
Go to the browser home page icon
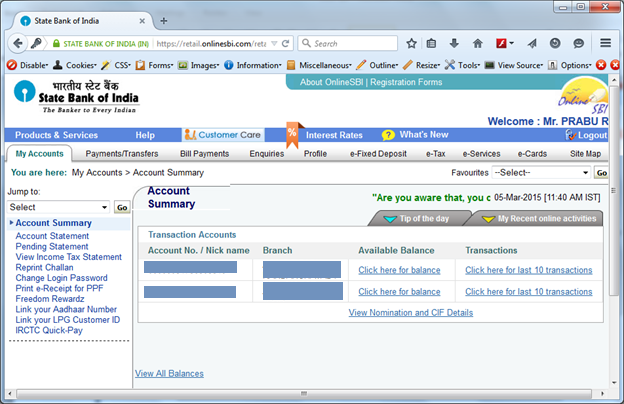coord(478,43)
